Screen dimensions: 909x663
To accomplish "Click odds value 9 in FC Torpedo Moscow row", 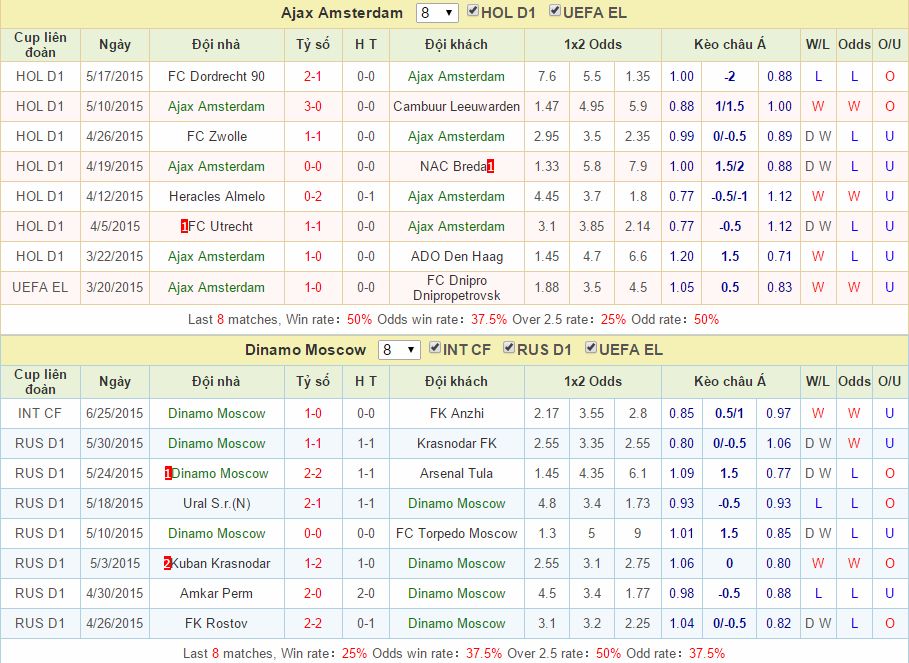I will (x=638, y=534).
